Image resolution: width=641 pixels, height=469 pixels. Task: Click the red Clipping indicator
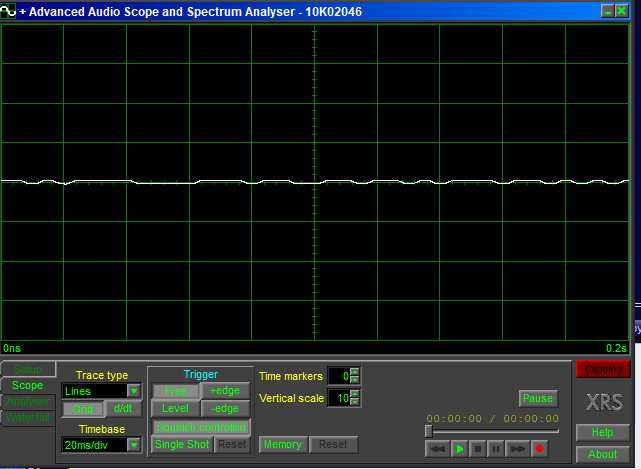603,369
